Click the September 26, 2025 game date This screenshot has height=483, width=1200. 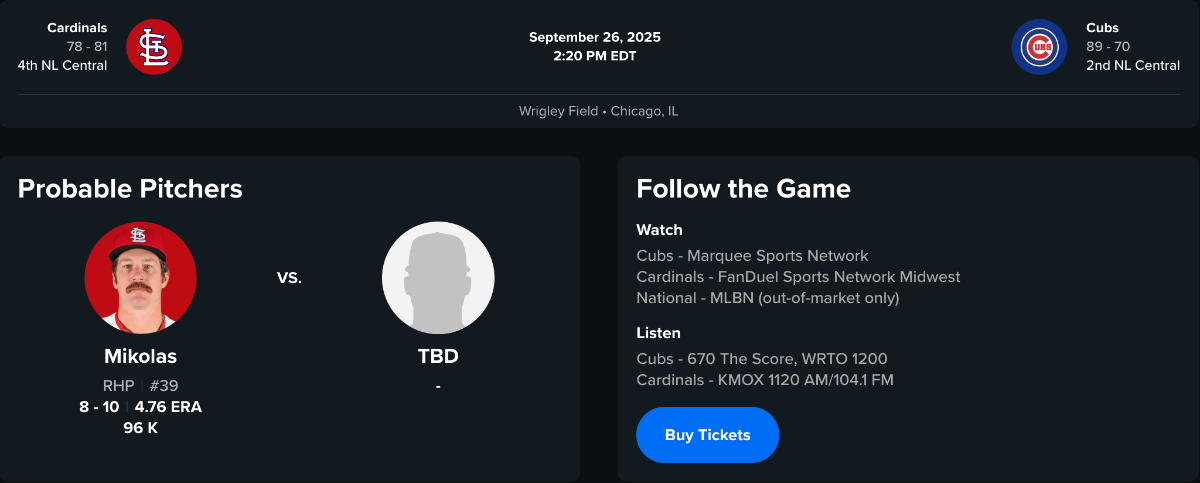pyautogui.click(x=595, y=37)
